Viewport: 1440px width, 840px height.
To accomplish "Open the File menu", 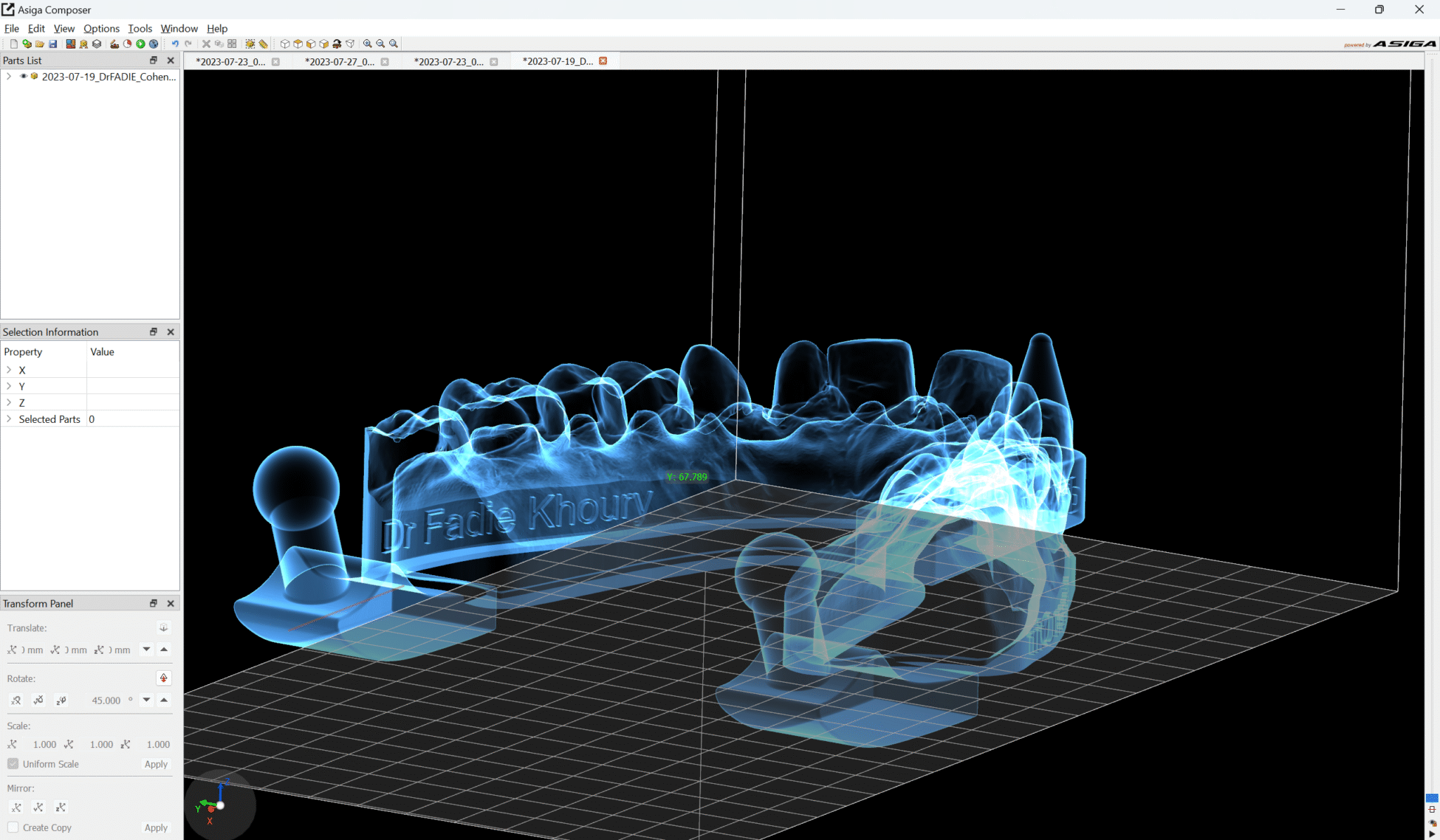I will 12,28.
